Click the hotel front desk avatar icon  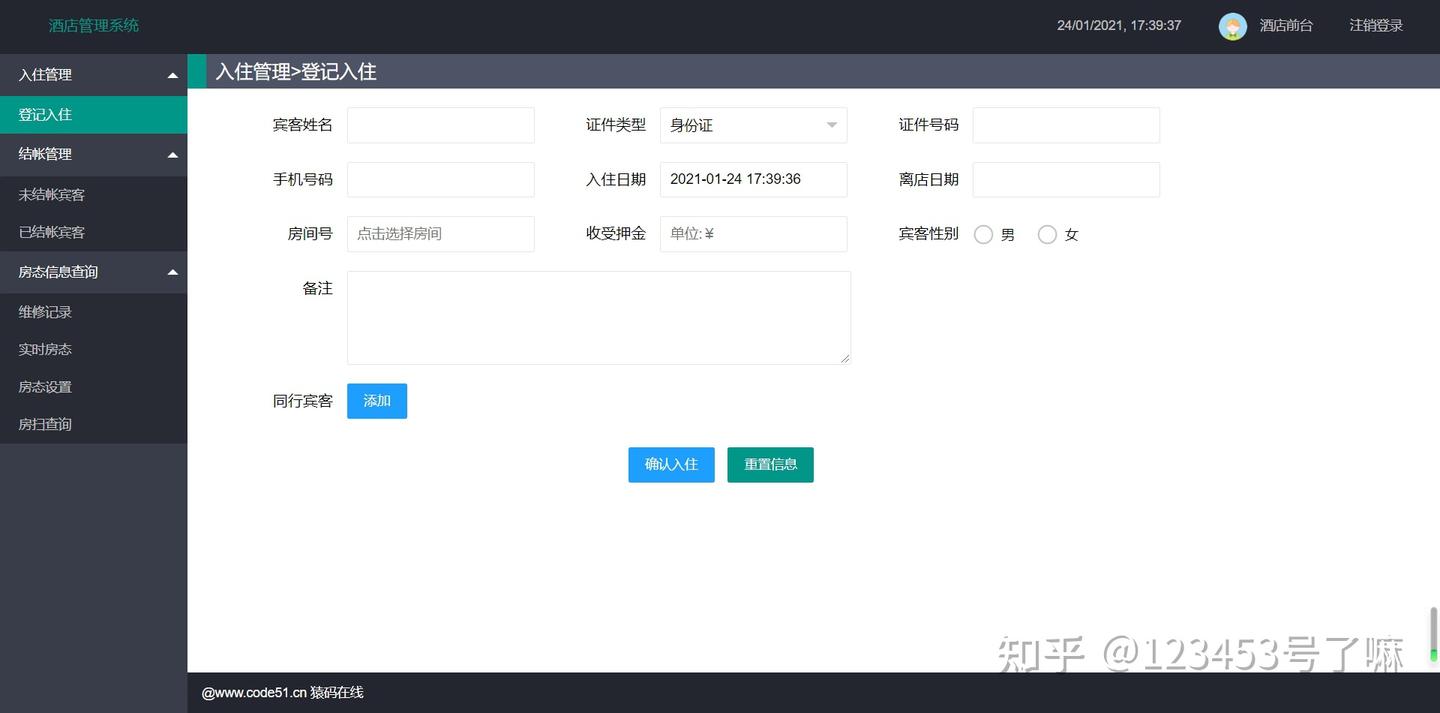click(x=1232, y=26)
